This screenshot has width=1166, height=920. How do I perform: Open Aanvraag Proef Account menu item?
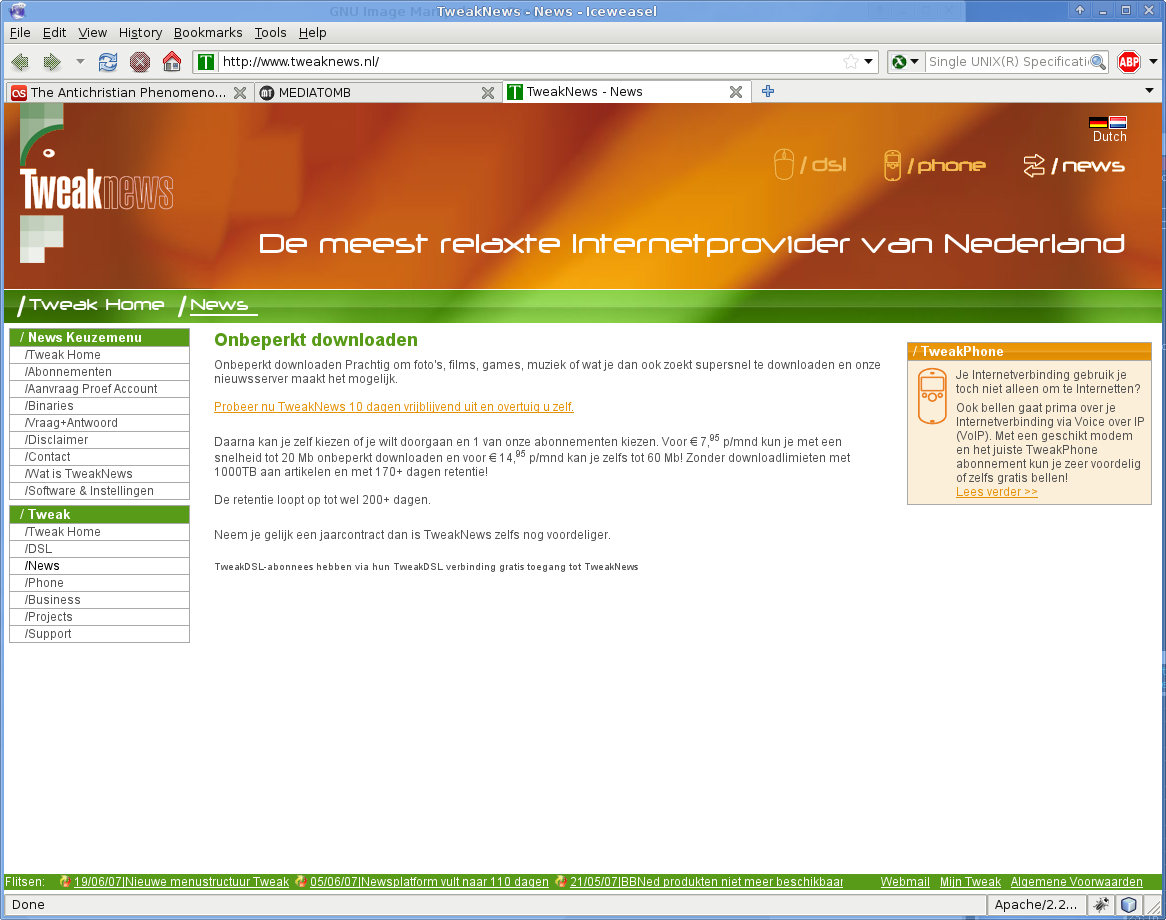[100, 389]
